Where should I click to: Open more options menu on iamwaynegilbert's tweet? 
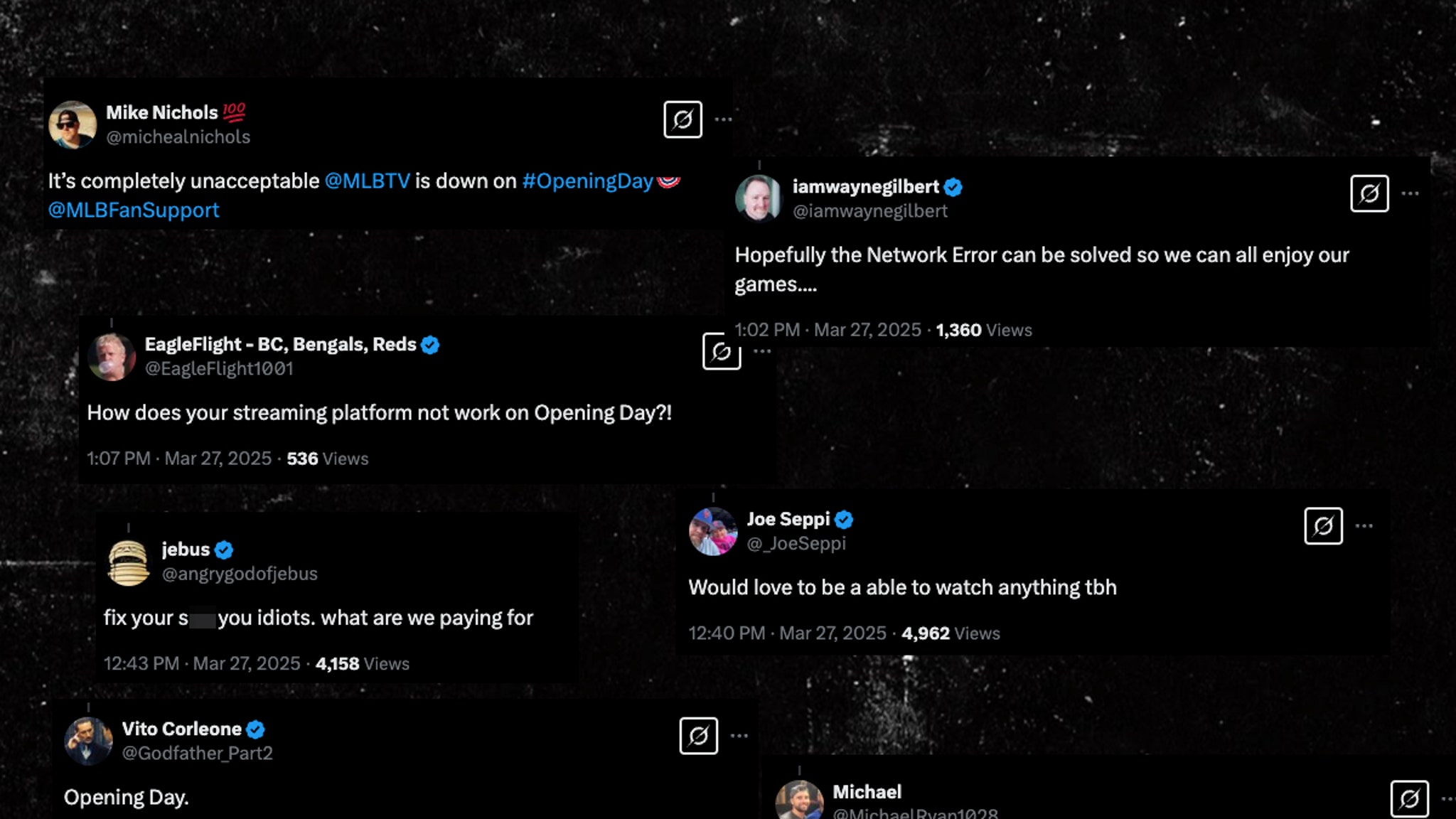[x=1410, y=193]
